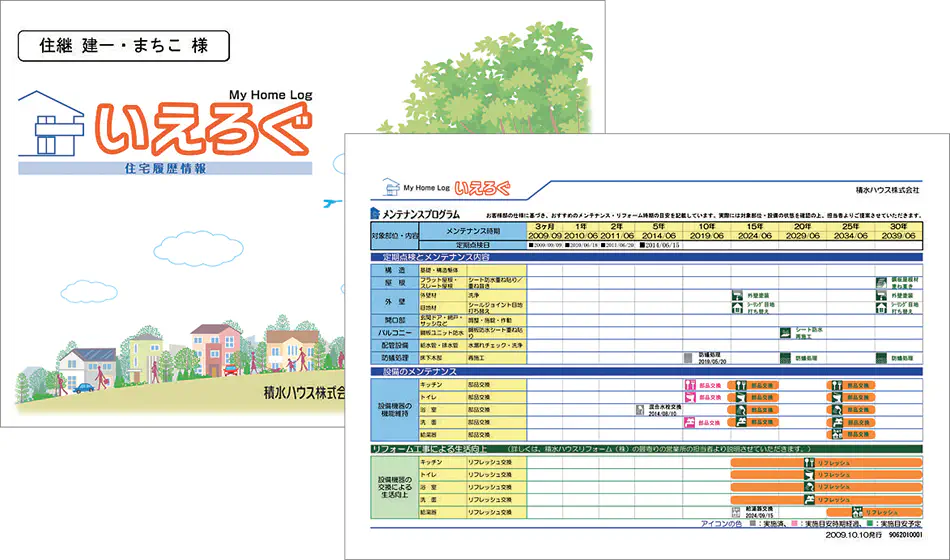950x560 pixels.
Task: Click the water heater リフレッシュ icon
Action: coord(857,512)
